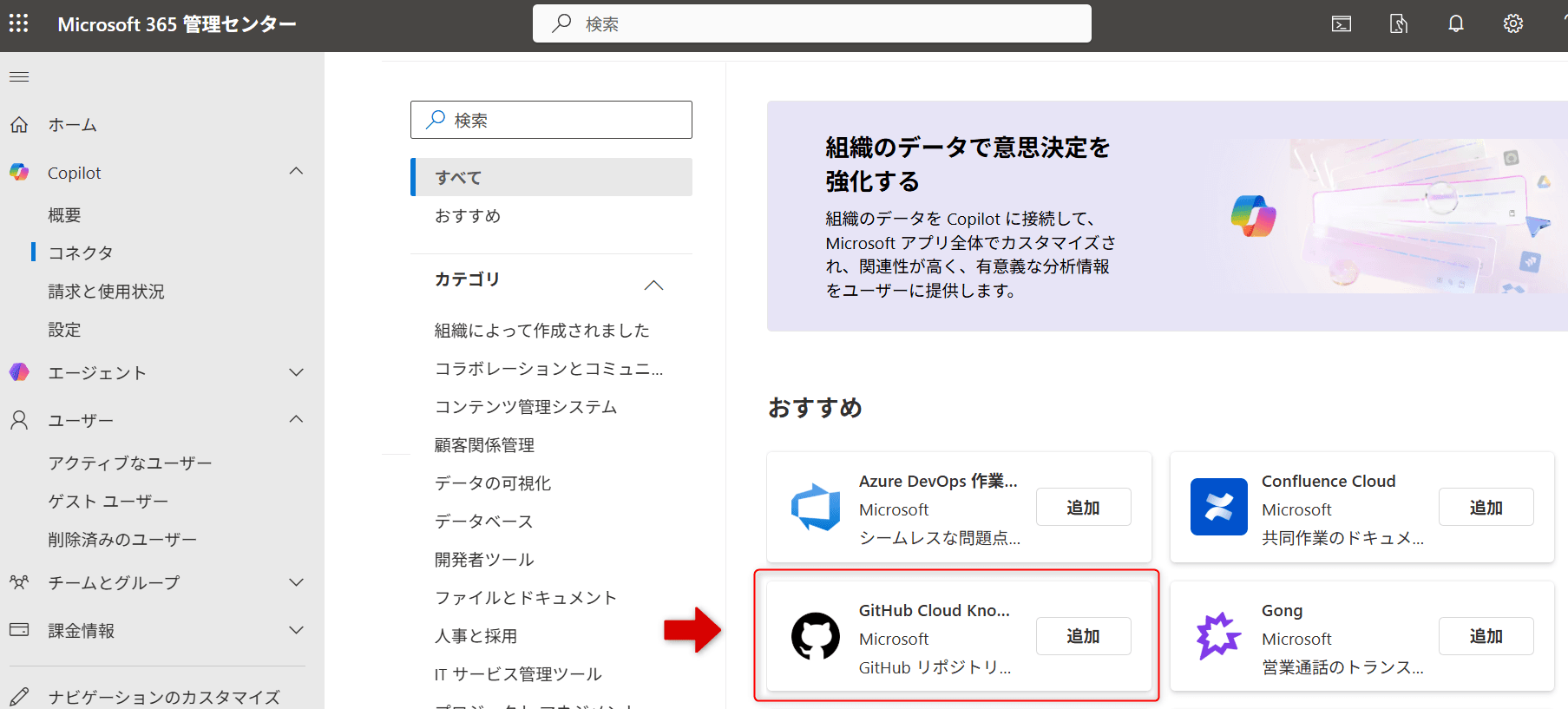Filter by IT サービス管理ツール category

pyautogui.click(x=518, y=674)
